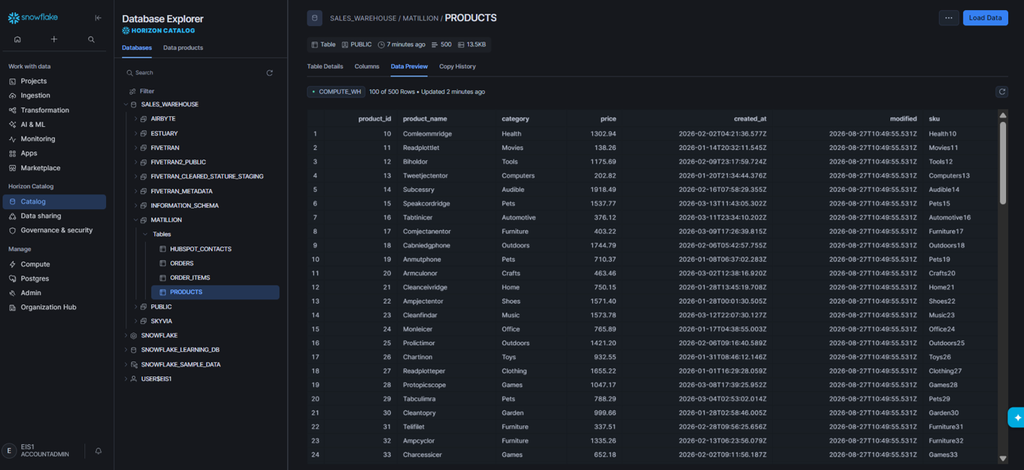The height and width of the screenshot is (470, 1024).
Task: Refresh the database explorer tree
Action: (270, 73)
